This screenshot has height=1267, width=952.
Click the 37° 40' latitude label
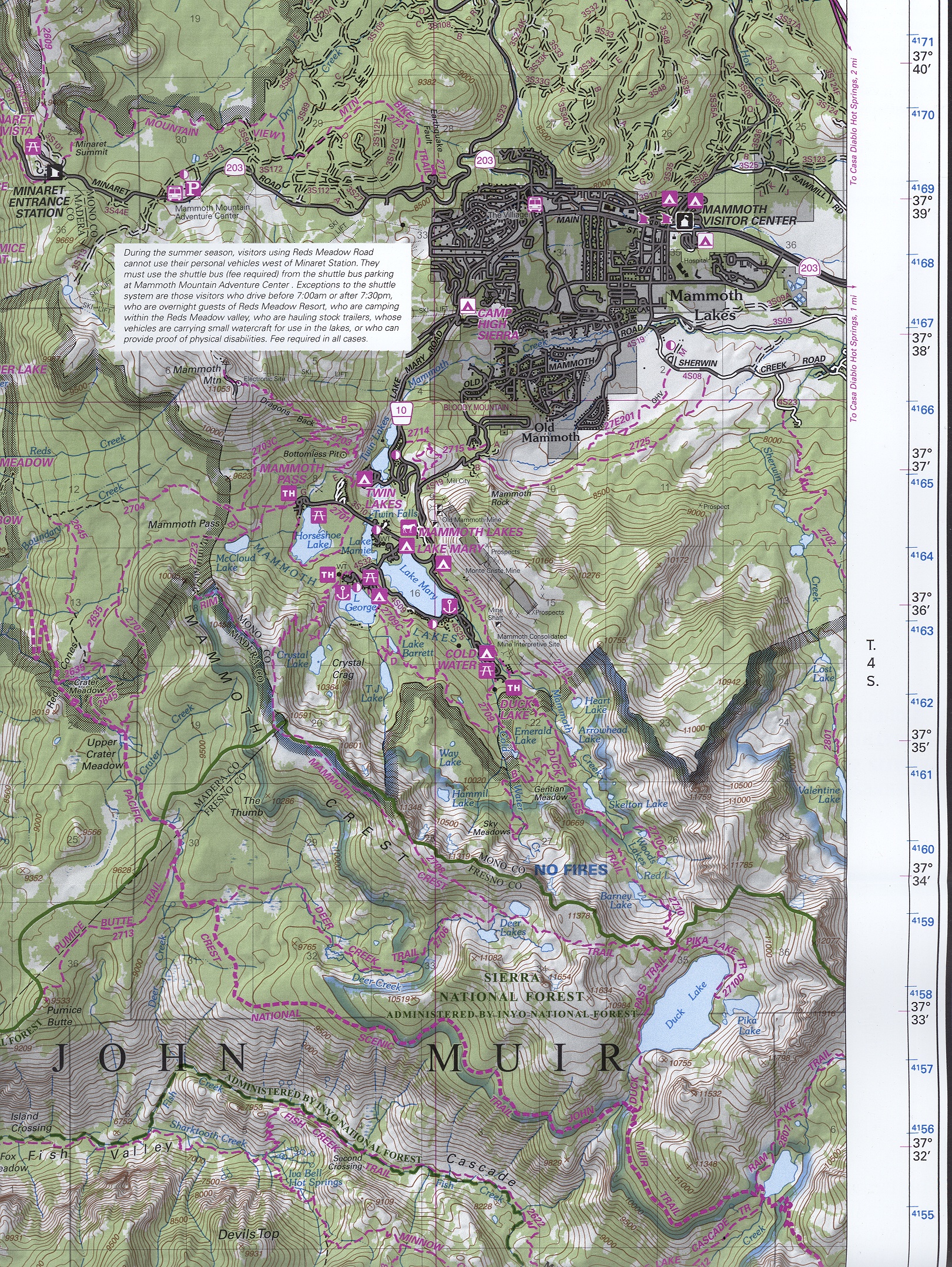[x=921, y=63]
